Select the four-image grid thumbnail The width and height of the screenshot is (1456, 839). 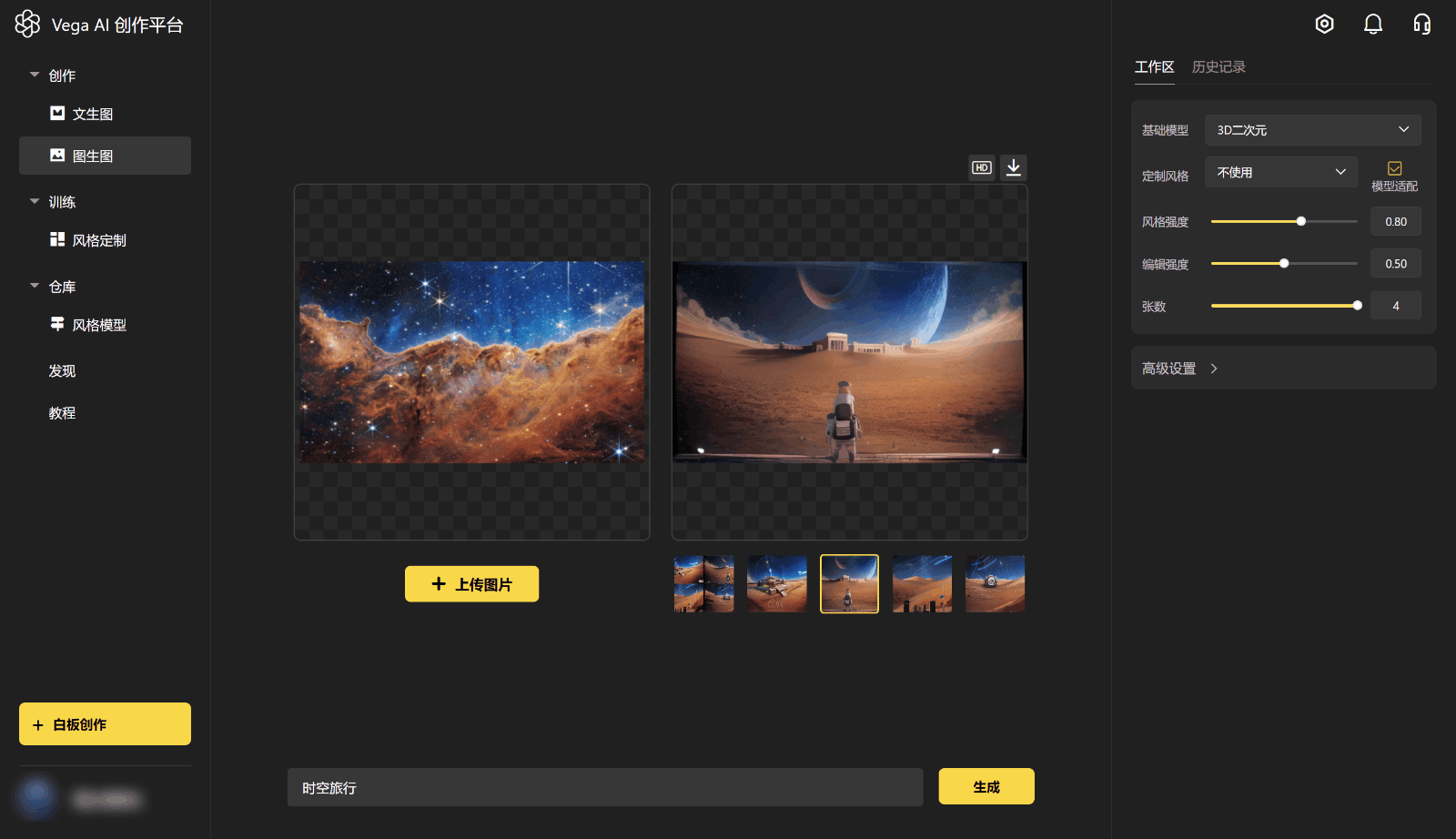(703, 584)
